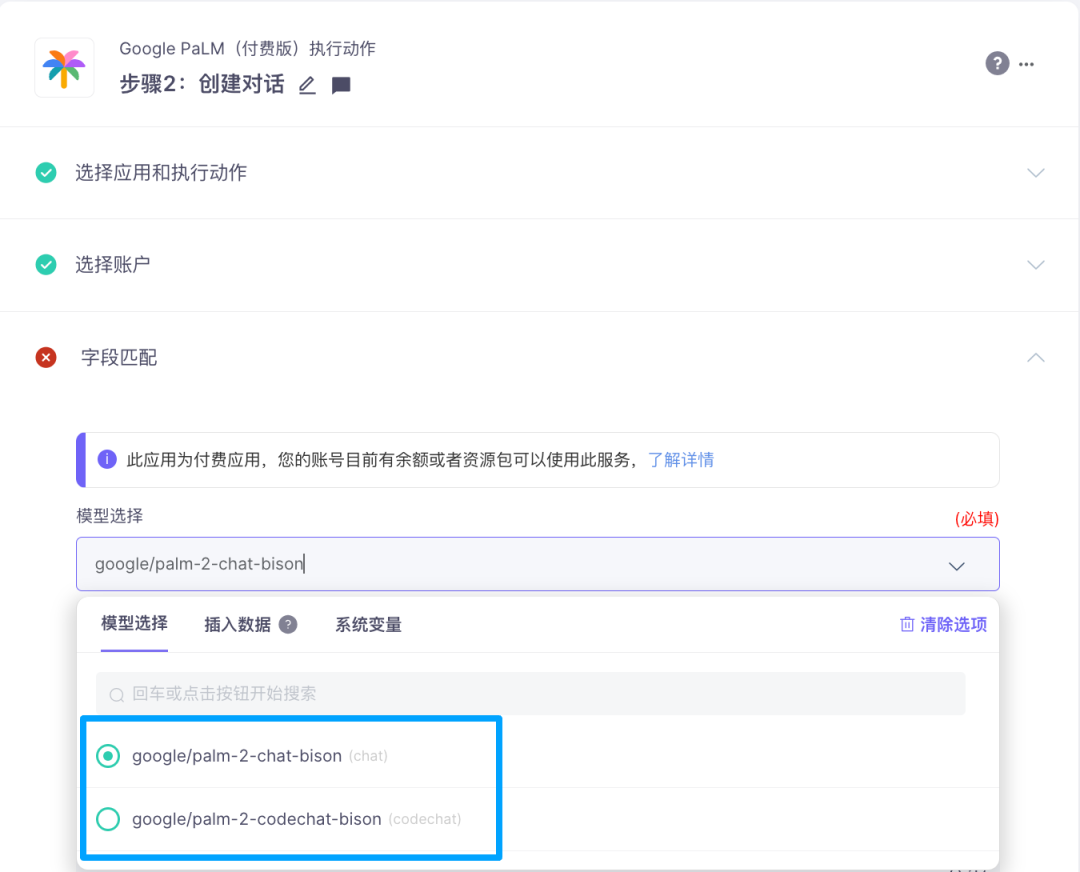Click the 回车或点击按钮开始搜索 search field
Image resolution: width=1080 pixels, height=872 pixels.
pos(530,694)
